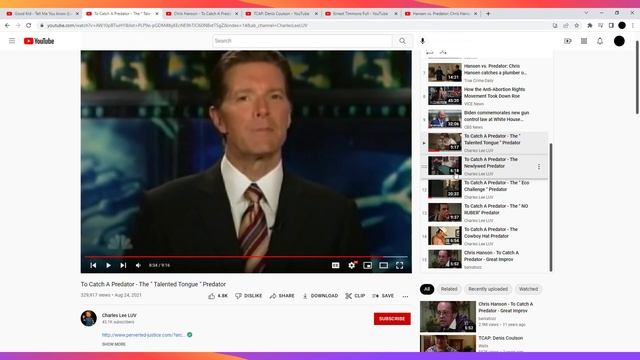This screenshot has width=640, height=360.
Task: Open the Charles Lee LUV channel avatar
Action: pos(89,318)
